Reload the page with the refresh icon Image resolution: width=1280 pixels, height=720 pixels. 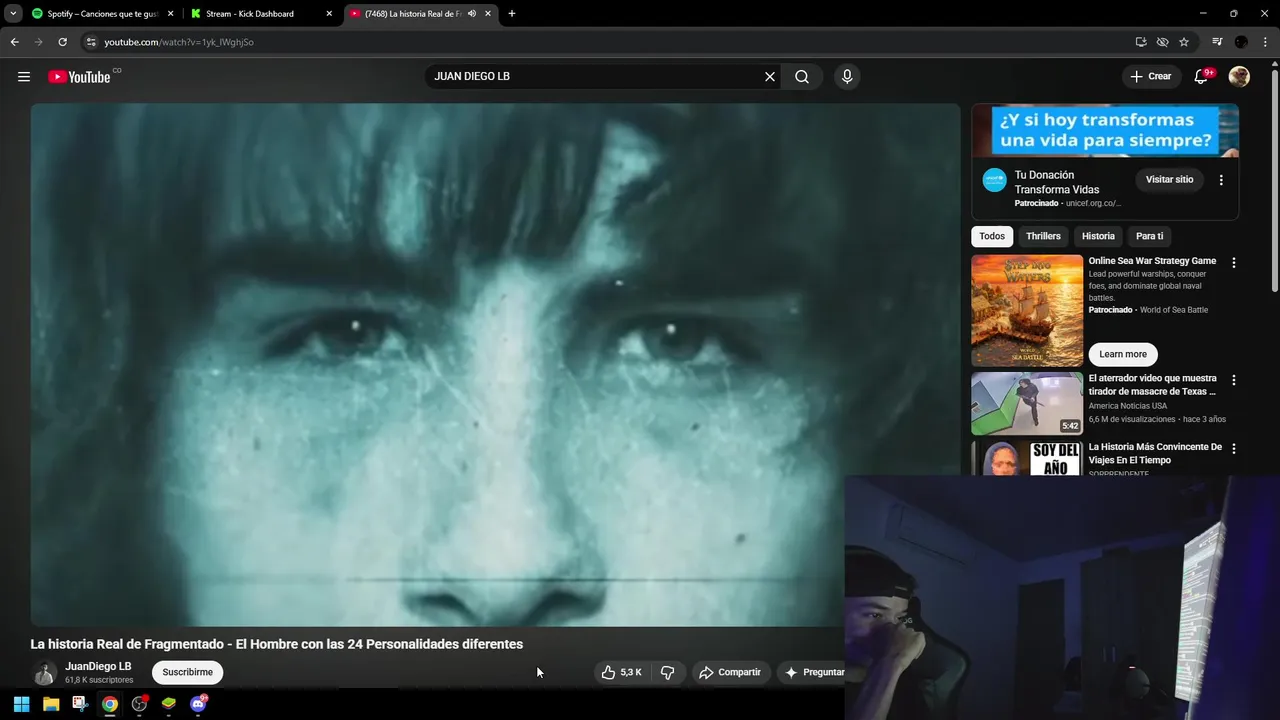[62, 42]
